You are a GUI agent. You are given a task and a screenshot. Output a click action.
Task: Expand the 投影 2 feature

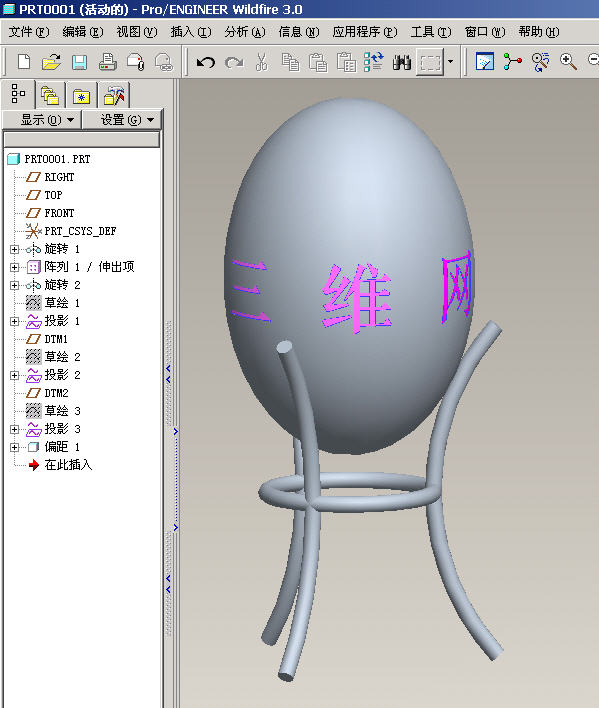coord(14,375)
